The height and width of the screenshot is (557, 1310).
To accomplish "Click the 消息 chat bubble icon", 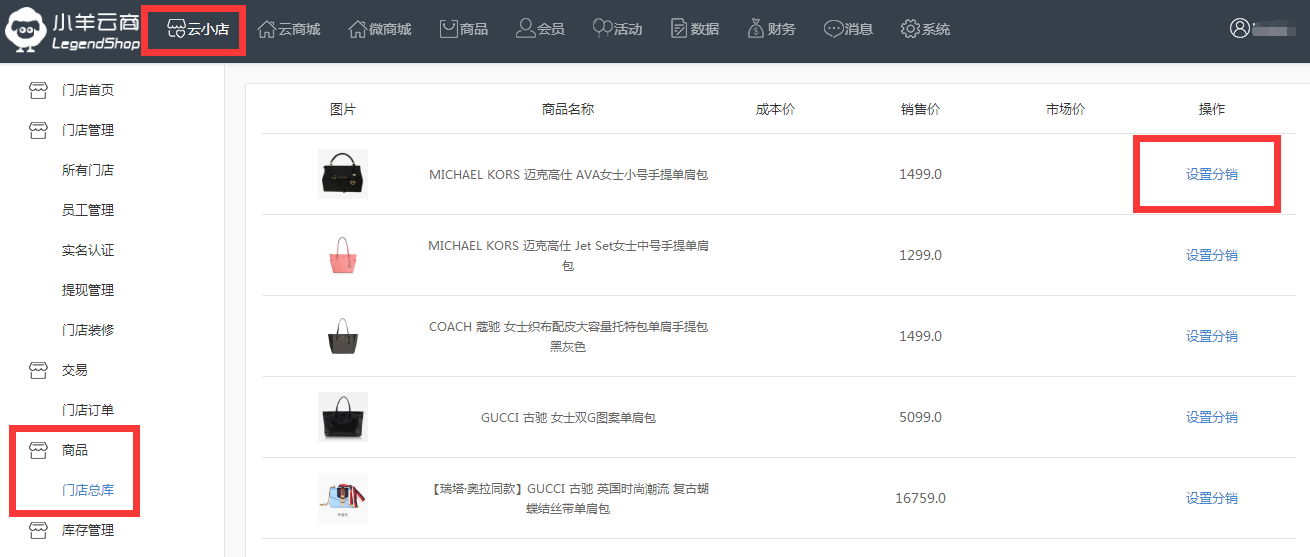I will (834, 29).
